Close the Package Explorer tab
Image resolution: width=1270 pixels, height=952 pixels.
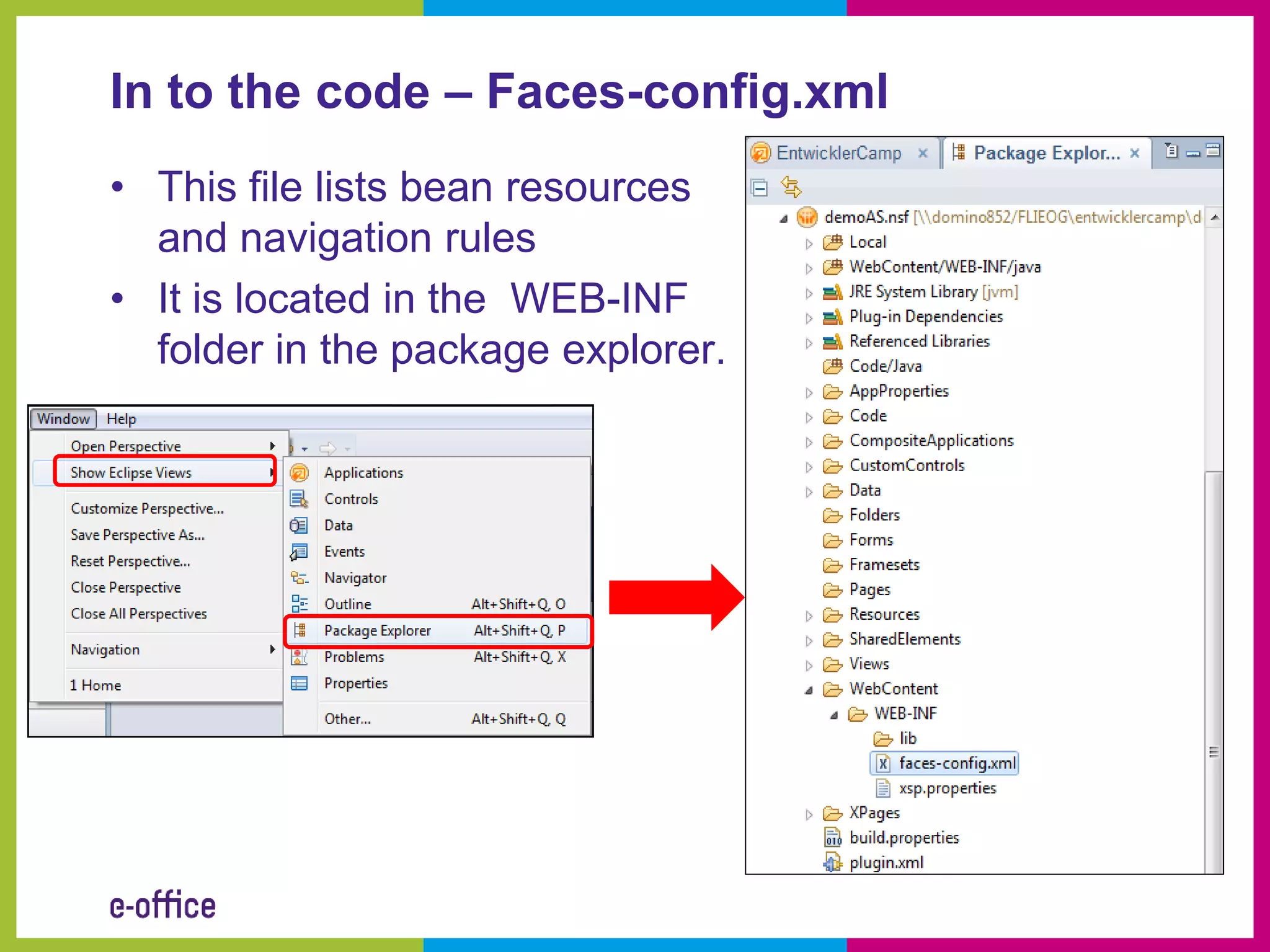click(x=1135, y=153)
